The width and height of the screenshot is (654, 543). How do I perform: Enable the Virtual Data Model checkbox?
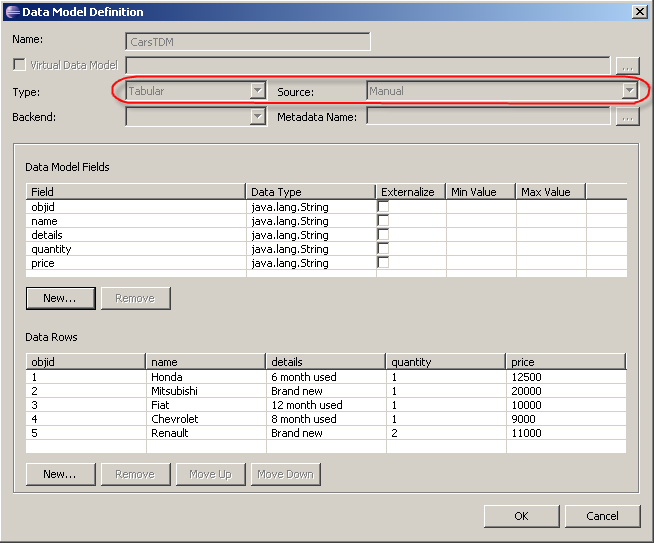(19, 66)
